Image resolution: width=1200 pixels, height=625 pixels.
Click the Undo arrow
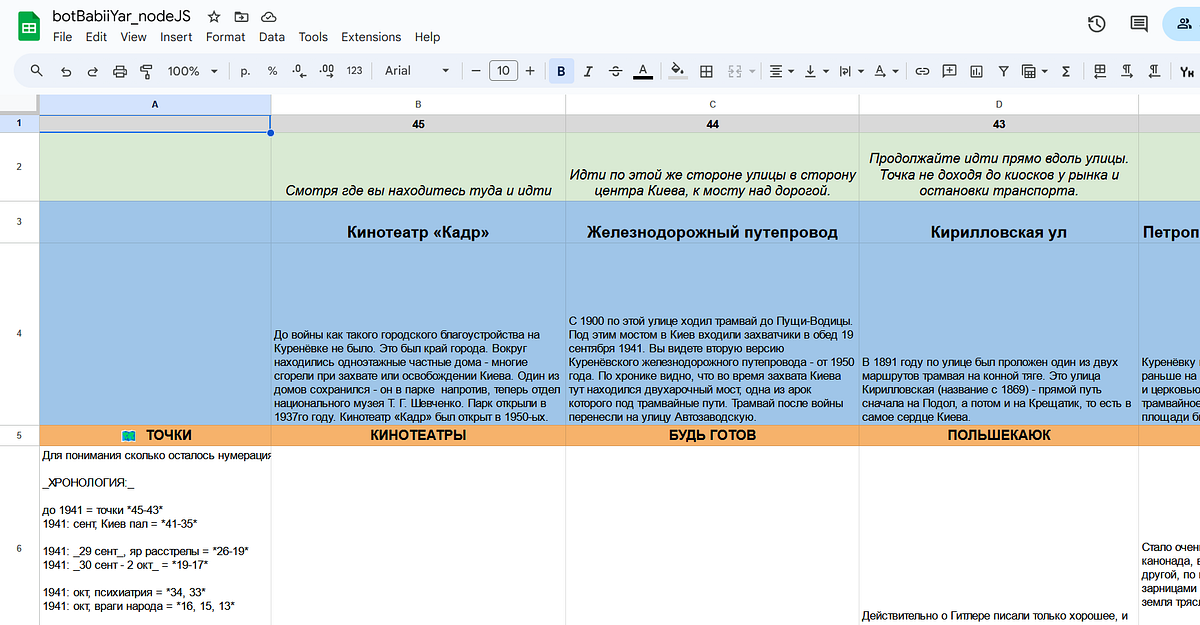coord(66,71)
